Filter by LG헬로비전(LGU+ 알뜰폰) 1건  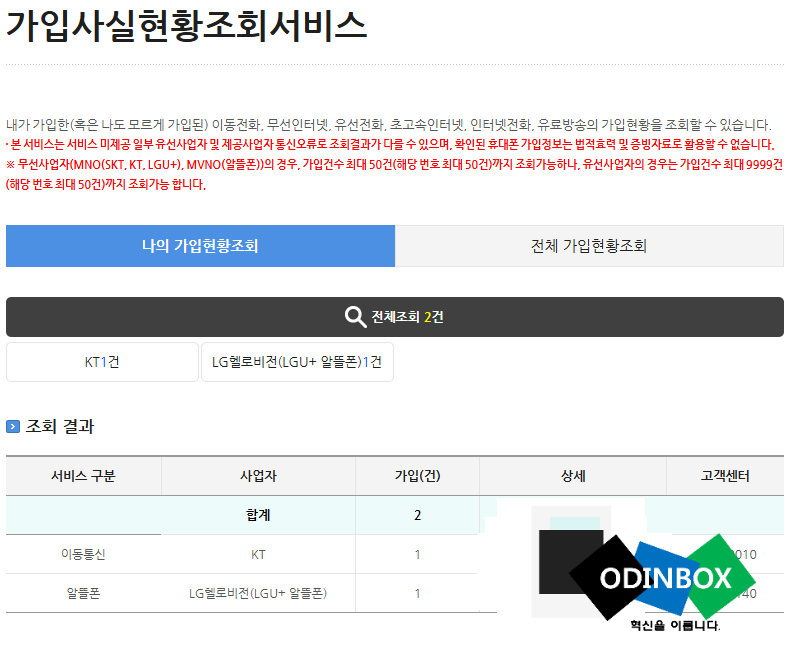point(297,362)
